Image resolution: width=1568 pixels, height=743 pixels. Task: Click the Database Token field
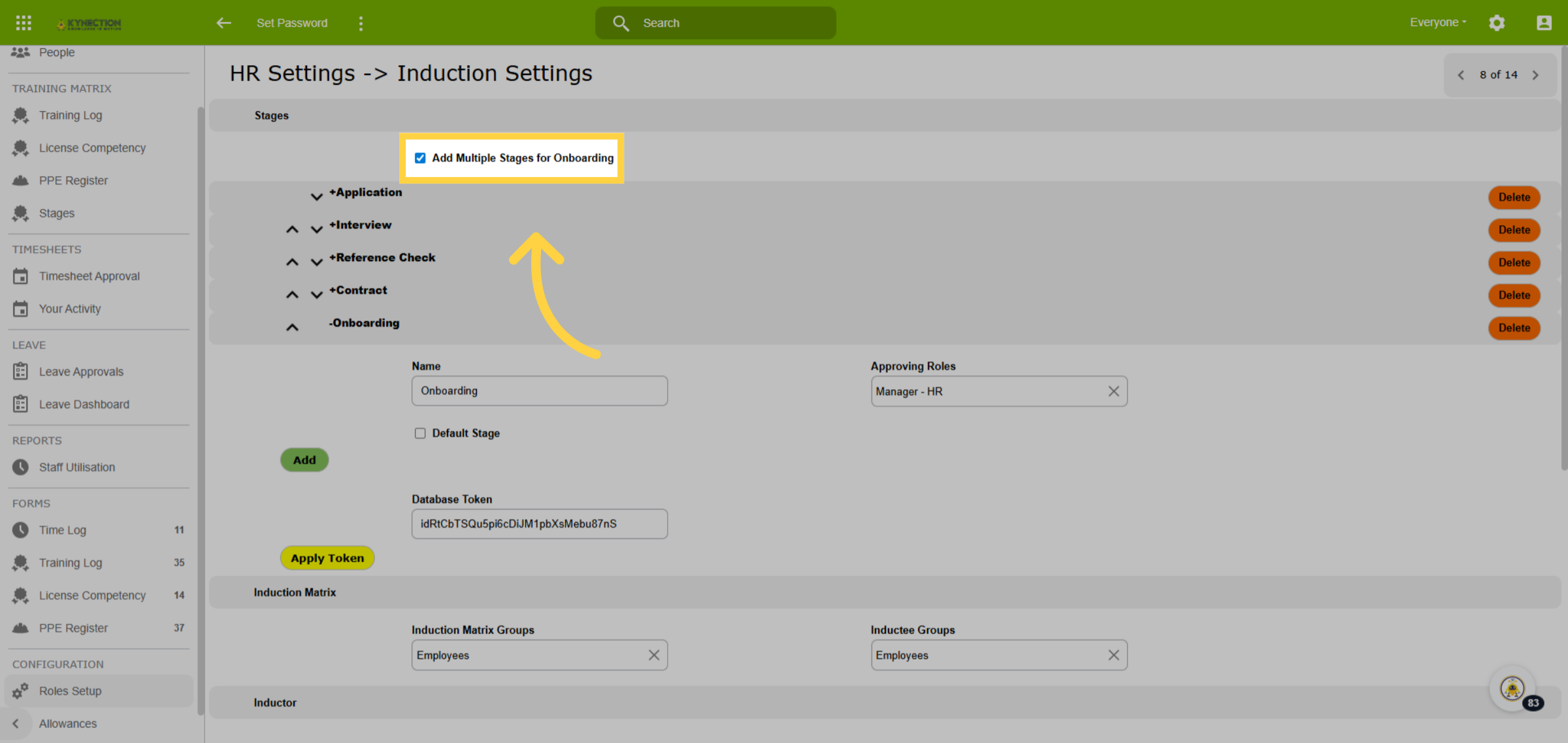[x=540, y=524]
